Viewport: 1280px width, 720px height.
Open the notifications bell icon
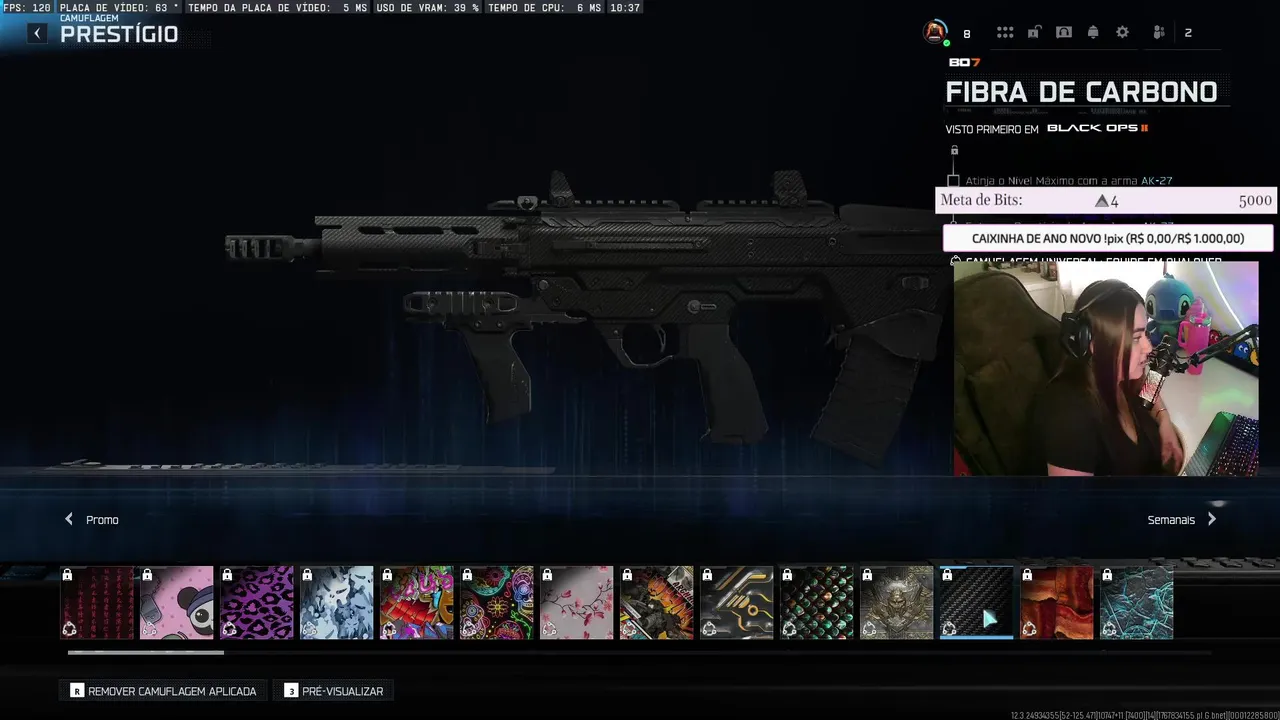[1093, 32]
